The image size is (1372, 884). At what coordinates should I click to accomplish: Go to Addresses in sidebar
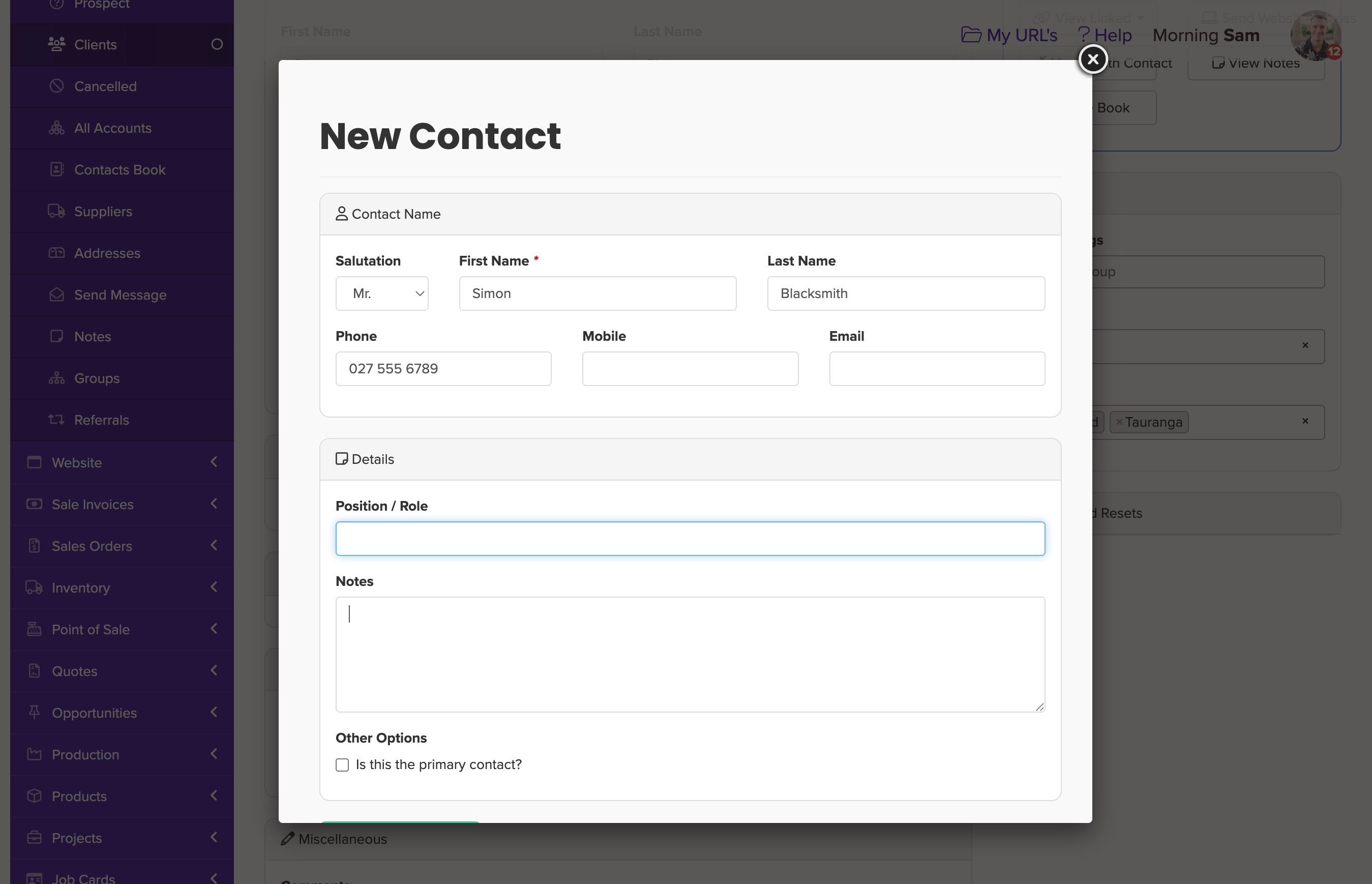pyautogui.click(x=107, y=253)
